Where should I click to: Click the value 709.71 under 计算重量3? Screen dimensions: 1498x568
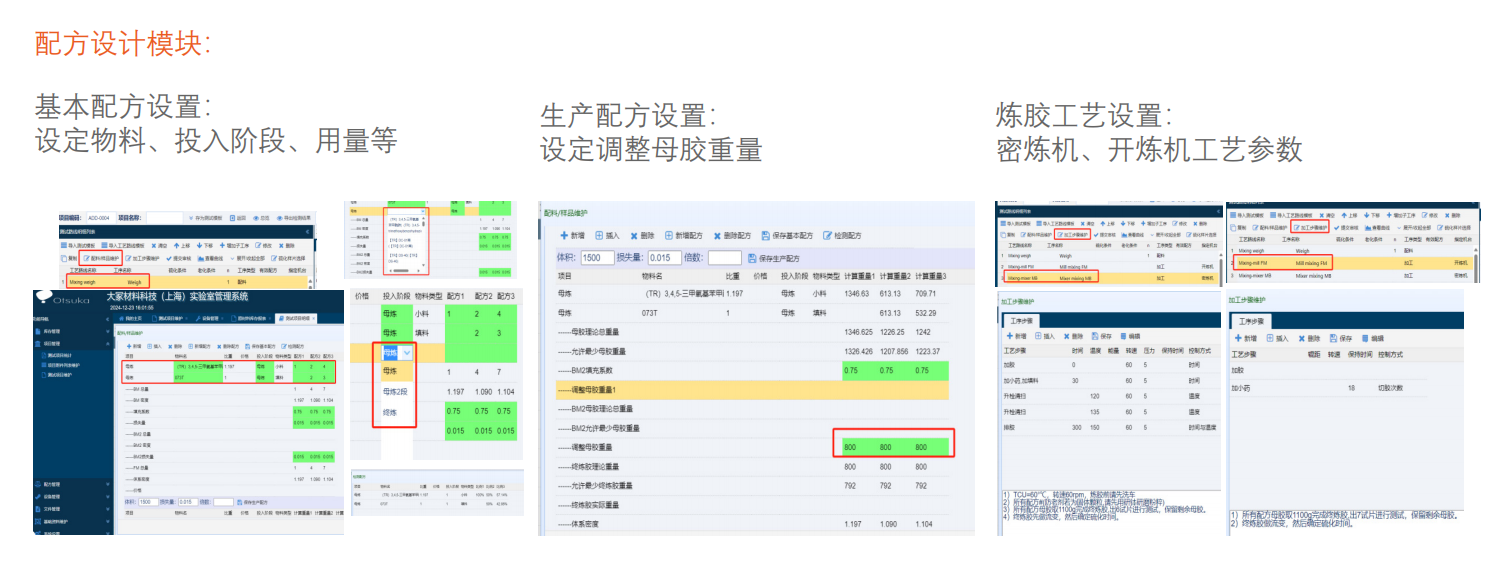(926, 294)
